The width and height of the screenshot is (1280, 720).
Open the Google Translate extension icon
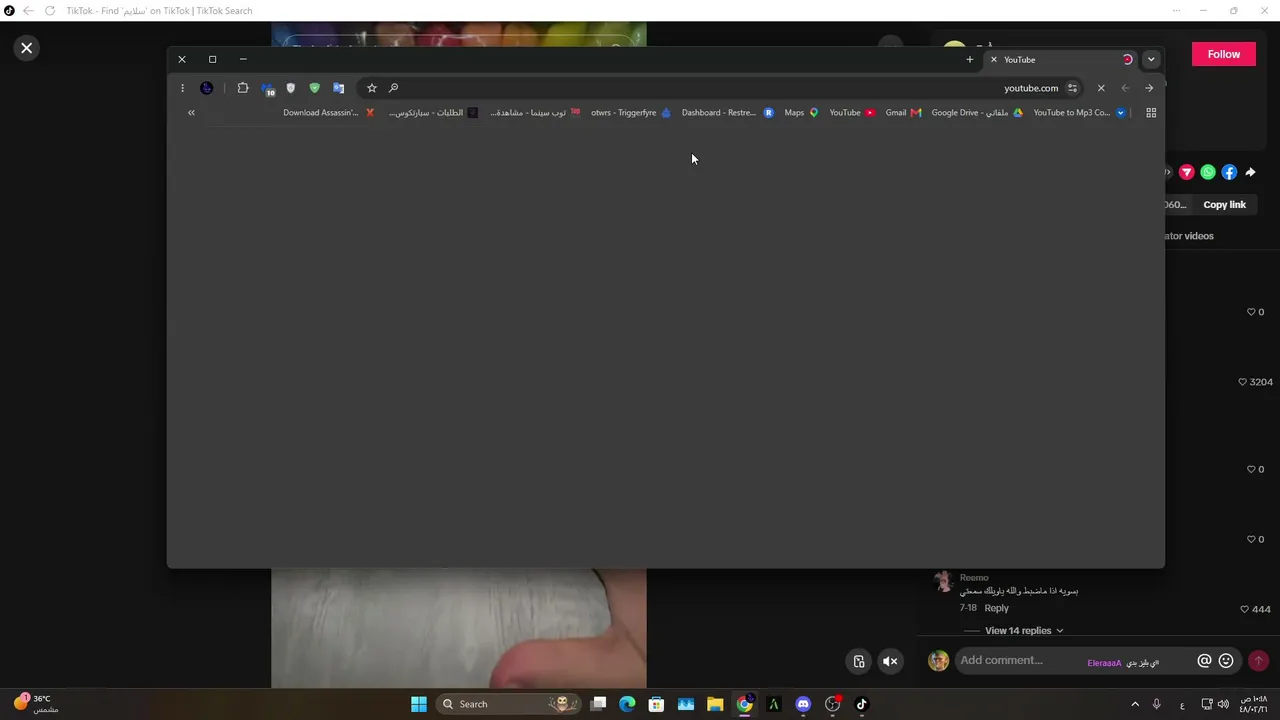(339, 88)
